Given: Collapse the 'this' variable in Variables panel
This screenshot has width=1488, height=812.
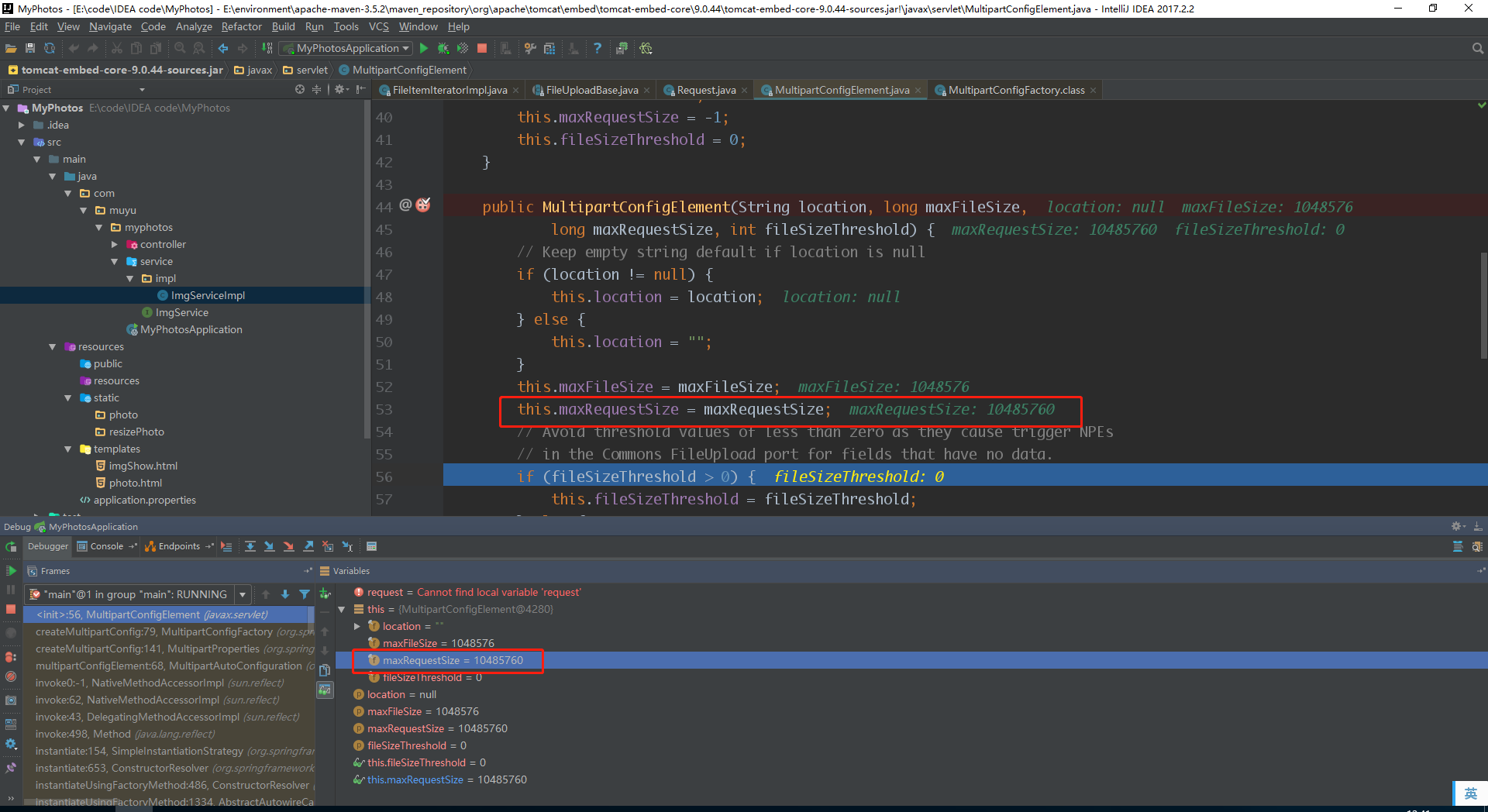Looking at the screenshot, I should click(343, 609).
